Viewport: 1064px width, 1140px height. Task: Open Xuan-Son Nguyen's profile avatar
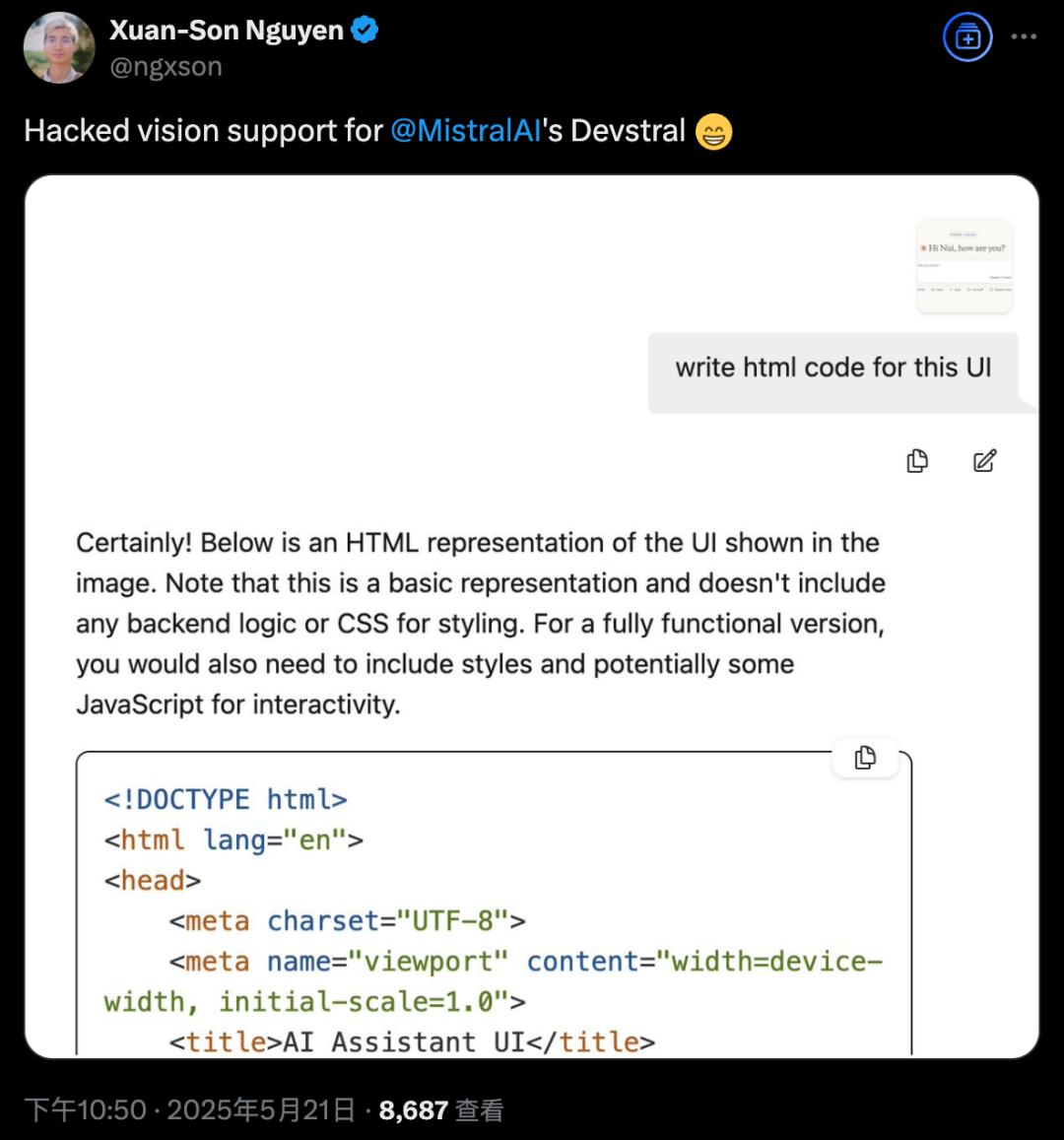click(59, 48)
